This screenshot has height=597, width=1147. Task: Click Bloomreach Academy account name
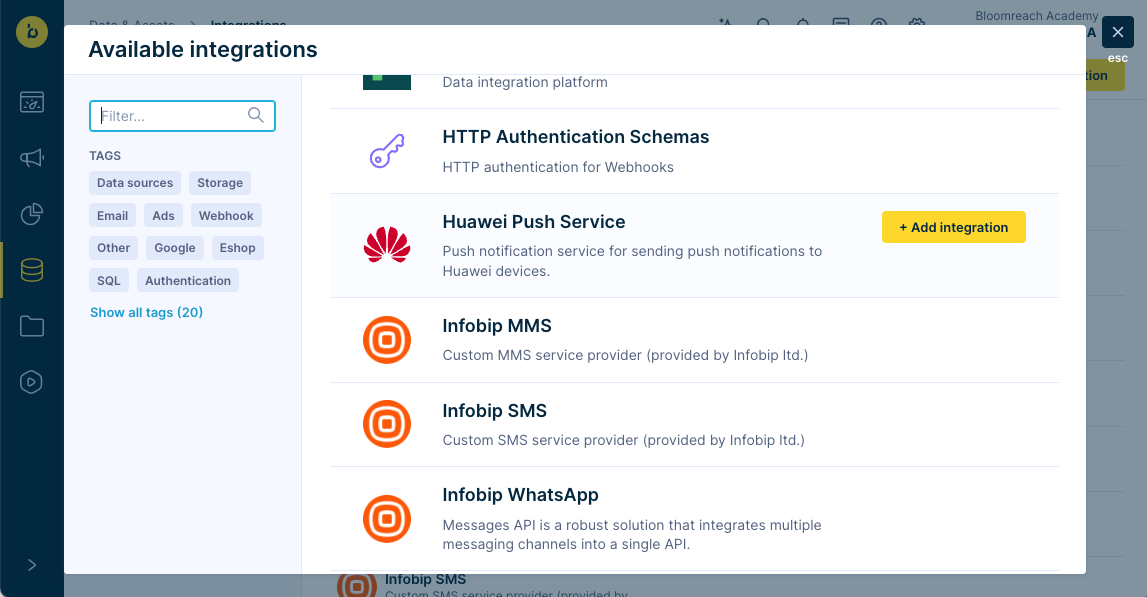[1037, 16]
